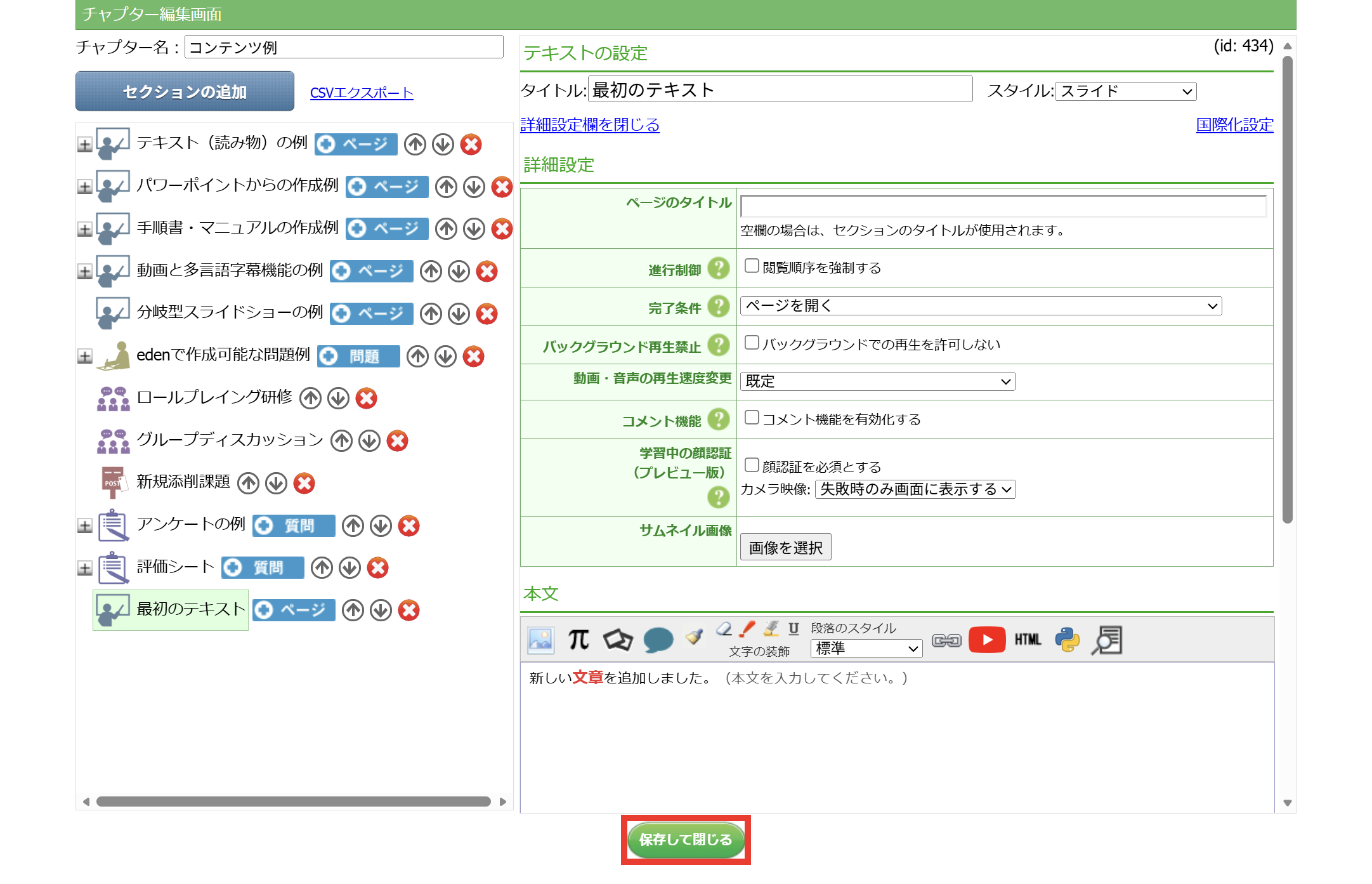
Task: Select グループディスカッション in the section list
Action: 230,439
